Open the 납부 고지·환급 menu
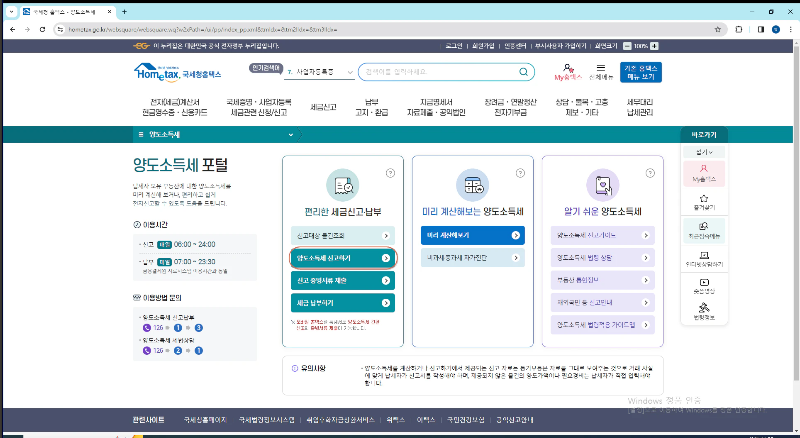Image resolution: width=800 pixels, height=438 pixels. (x=371, y=107)
